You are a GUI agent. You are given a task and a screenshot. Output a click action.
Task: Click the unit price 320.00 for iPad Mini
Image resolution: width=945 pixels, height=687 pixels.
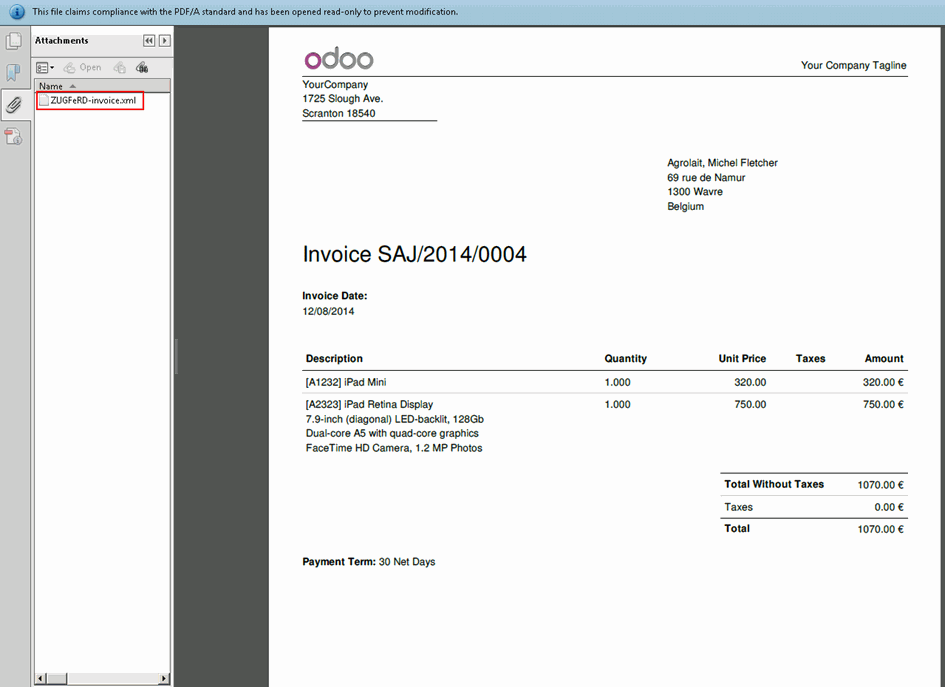coord(750,382)
